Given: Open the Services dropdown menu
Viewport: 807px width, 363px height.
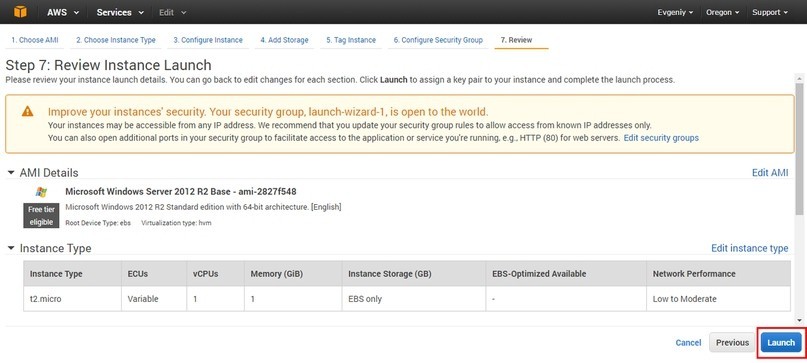Looking at the screenshot, I should click(120, 12).
